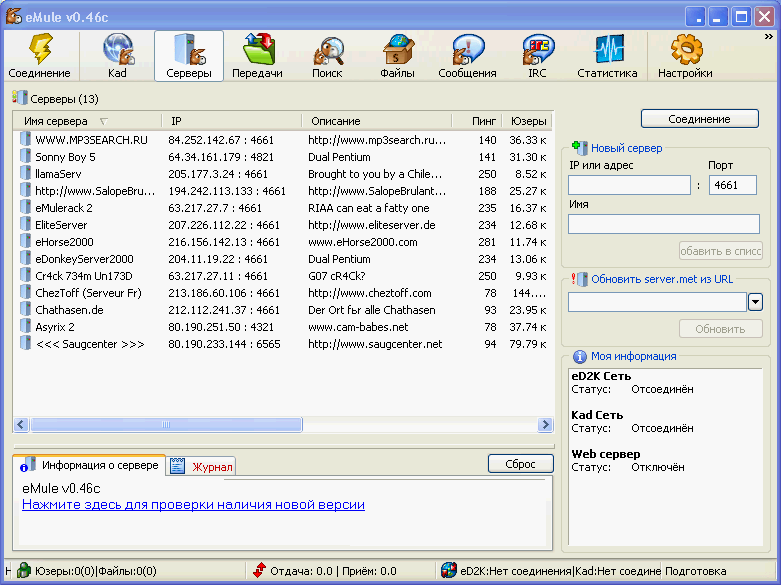Viewport: 781px width, 585px height.
Task: Click the server icon of Asyrix 2
Action: (x=25, y=325)
